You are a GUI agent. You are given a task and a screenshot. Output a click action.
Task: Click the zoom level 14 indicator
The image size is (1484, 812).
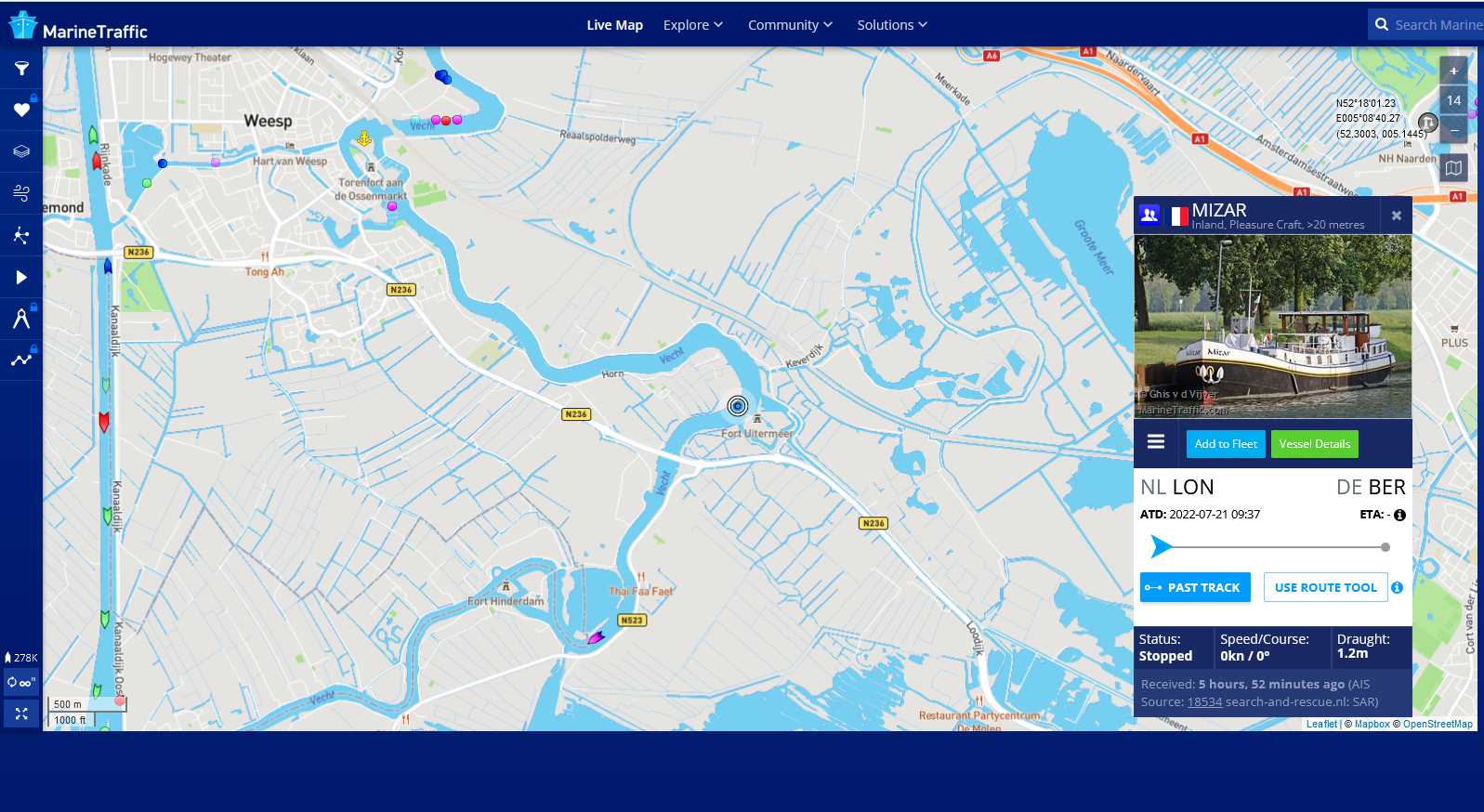point(1454,100)
